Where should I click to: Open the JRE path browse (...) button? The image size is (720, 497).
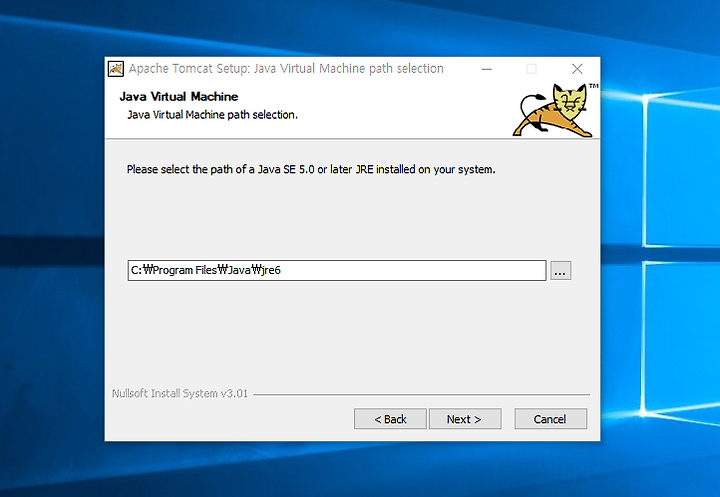pos(560,271)
